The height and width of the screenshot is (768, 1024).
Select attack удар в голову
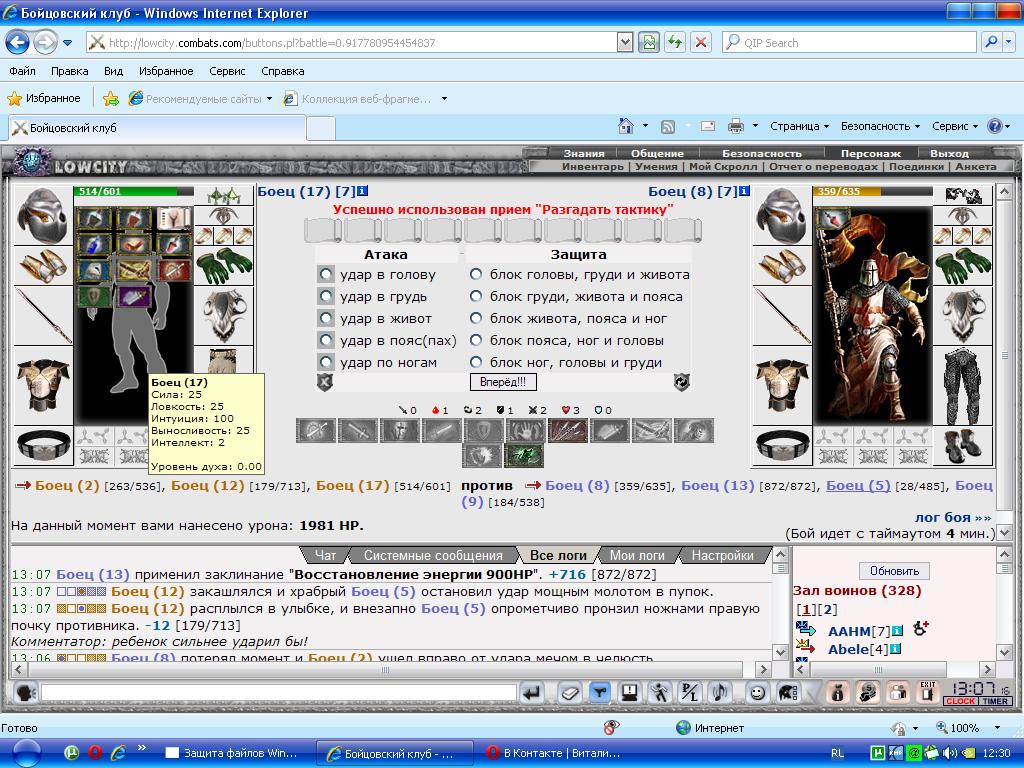(x=326, y=274)
